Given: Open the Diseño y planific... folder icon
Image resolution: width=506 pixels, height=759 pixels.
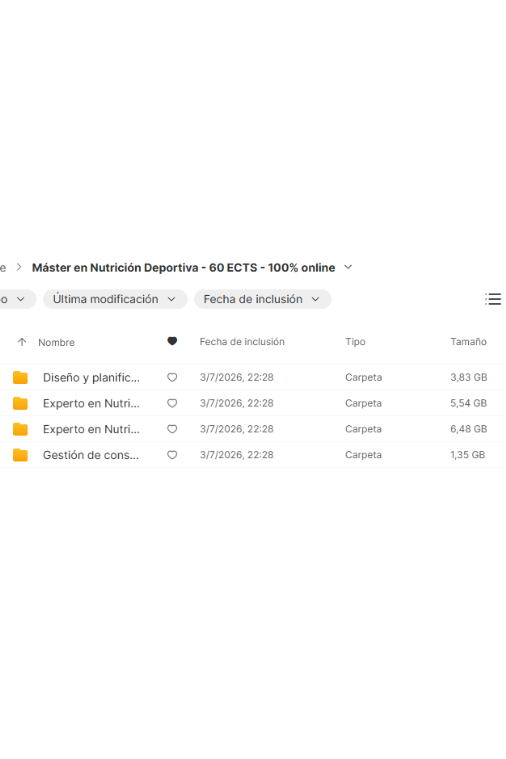Looking at the screenshot, I should tap(20, 378).
